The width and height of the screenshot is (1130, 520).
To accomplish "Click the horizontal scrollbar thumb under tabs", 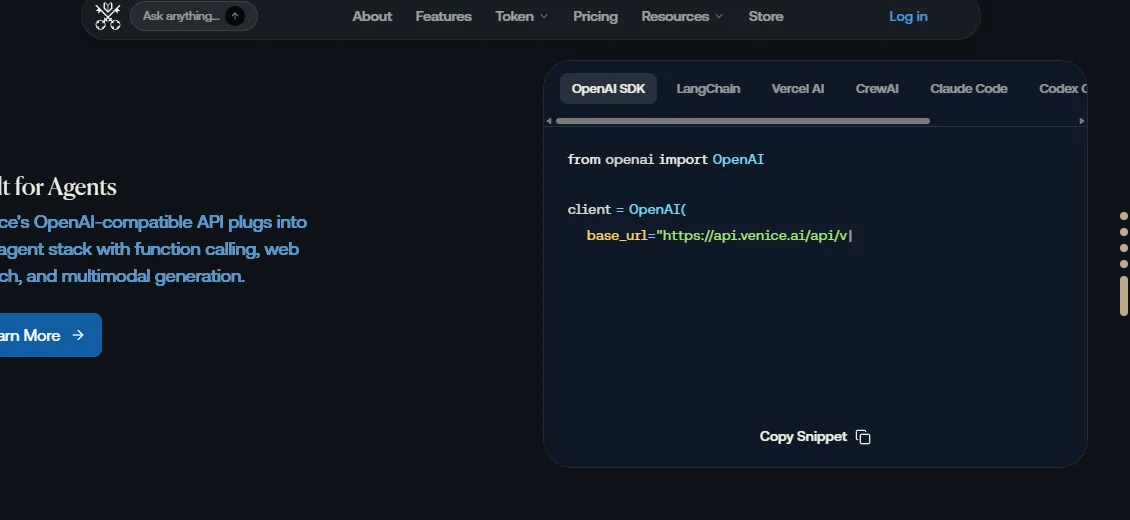I will [x=743, y=121].
